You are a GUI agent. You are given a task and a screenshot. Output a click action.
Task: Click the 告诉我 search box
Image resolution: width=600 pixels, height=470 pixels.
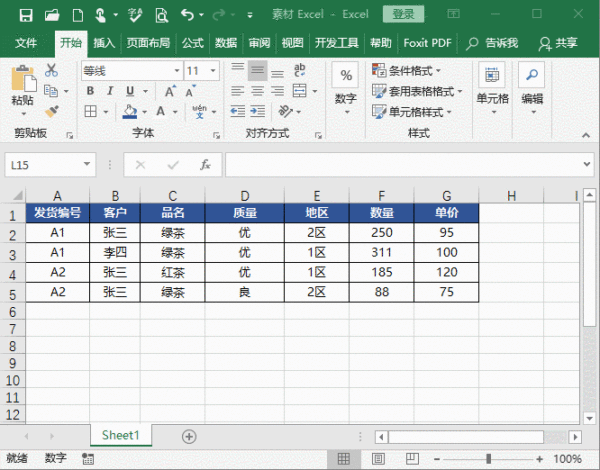493,43
